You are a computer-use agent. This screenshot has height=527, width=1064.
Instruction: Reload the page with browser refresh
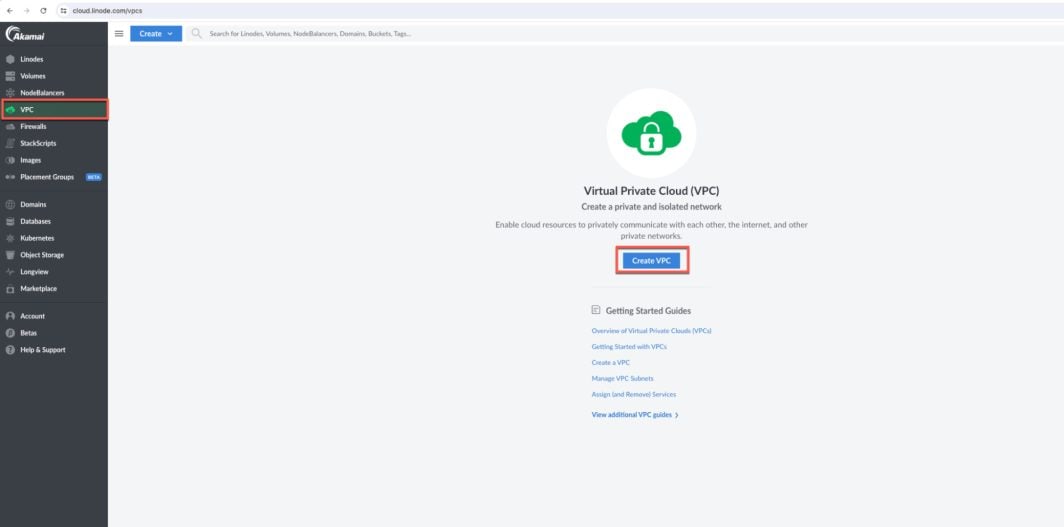(43, 11)
